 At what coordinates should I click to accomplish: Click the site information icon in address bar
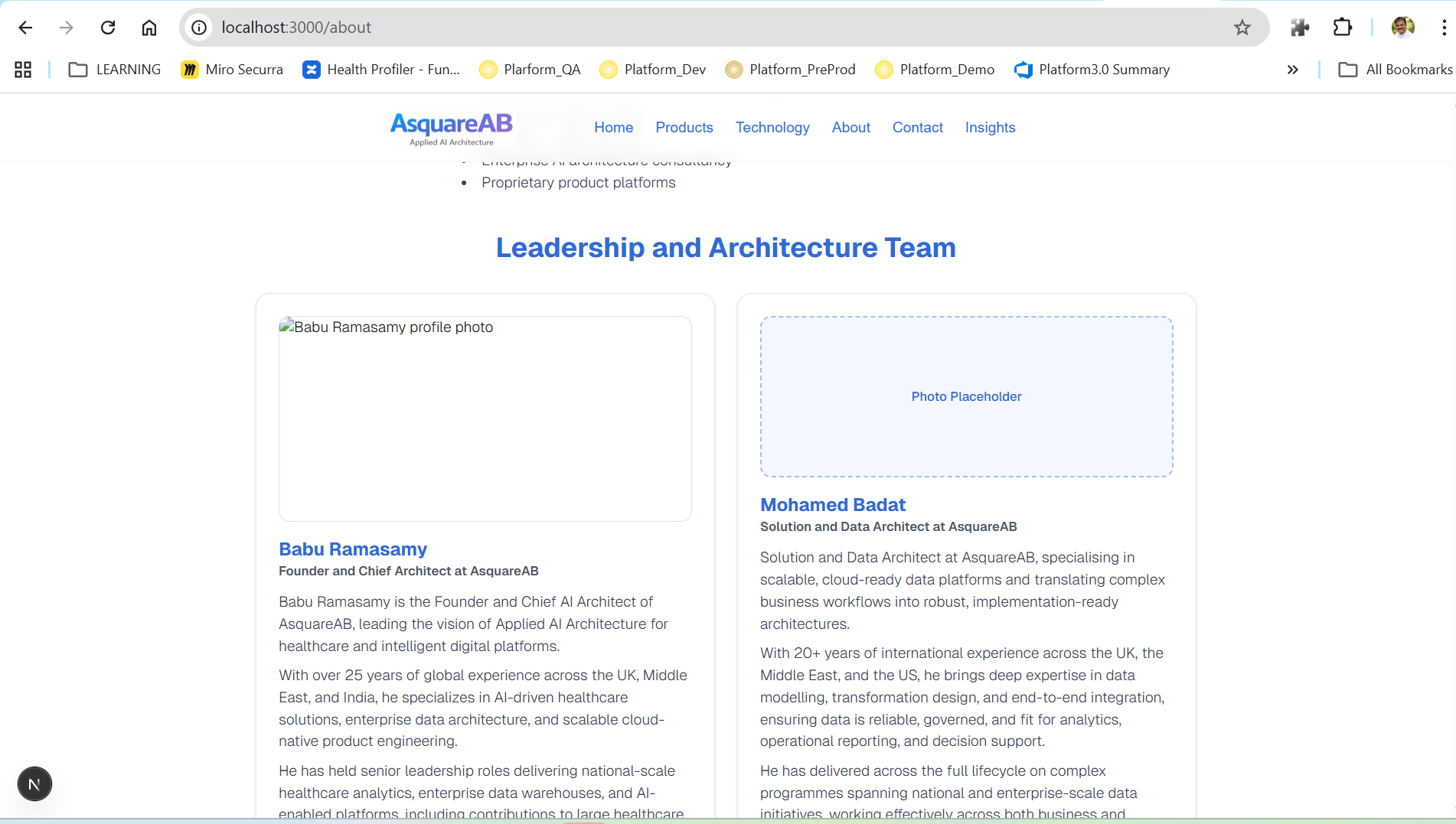pos(198,27)
